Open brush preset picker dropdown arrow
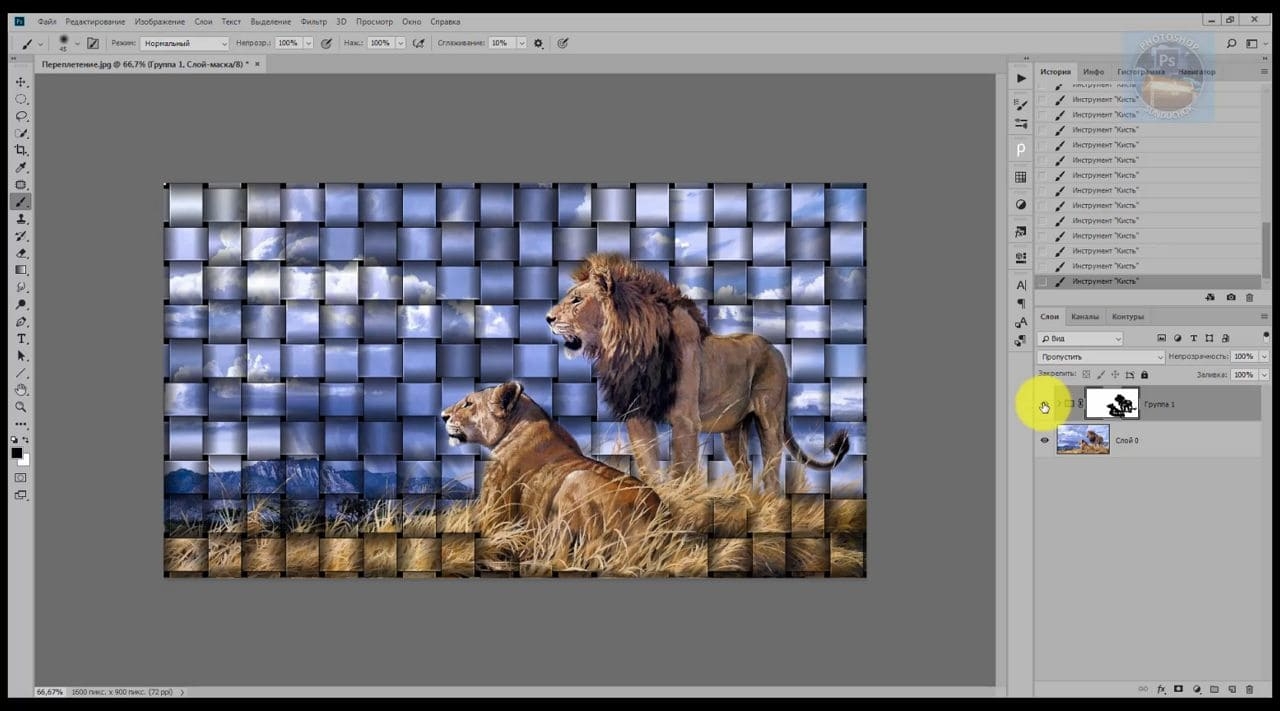The height and width of the screenshot is (711, 1280). [x=78, y=43]
